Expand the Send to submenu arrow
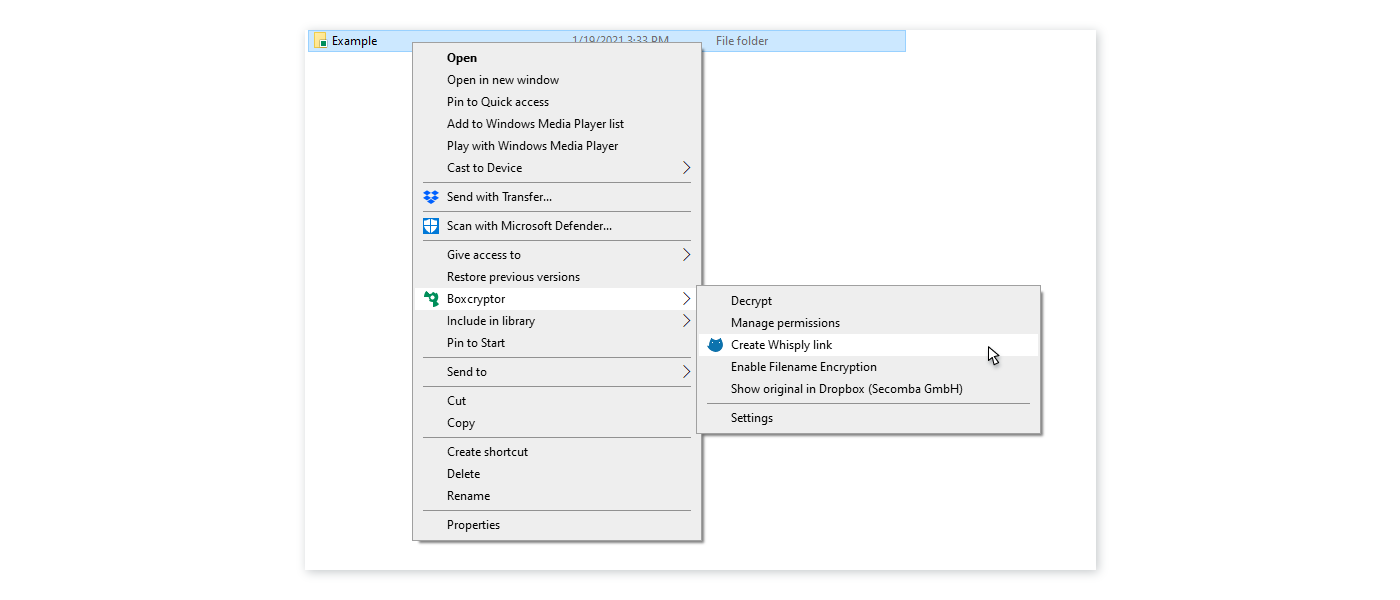The width and height of the screenshot is (1400, 600). click(x=686, y=372)
